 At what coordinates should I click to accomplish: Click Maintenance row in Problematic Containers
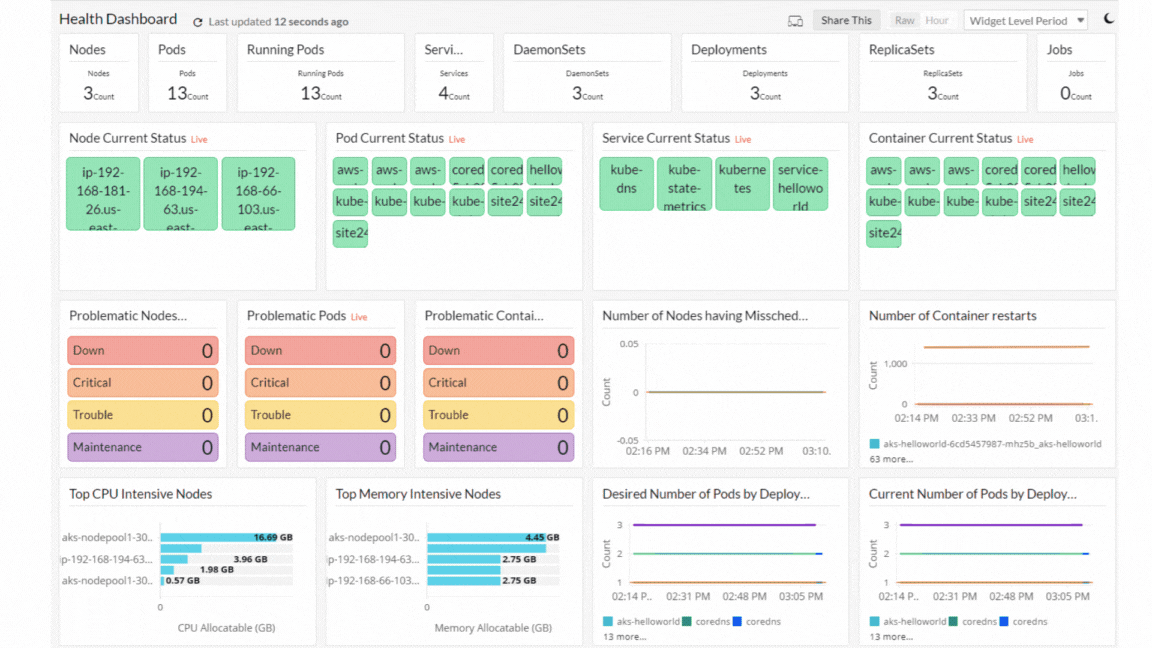tap(498, 447)
